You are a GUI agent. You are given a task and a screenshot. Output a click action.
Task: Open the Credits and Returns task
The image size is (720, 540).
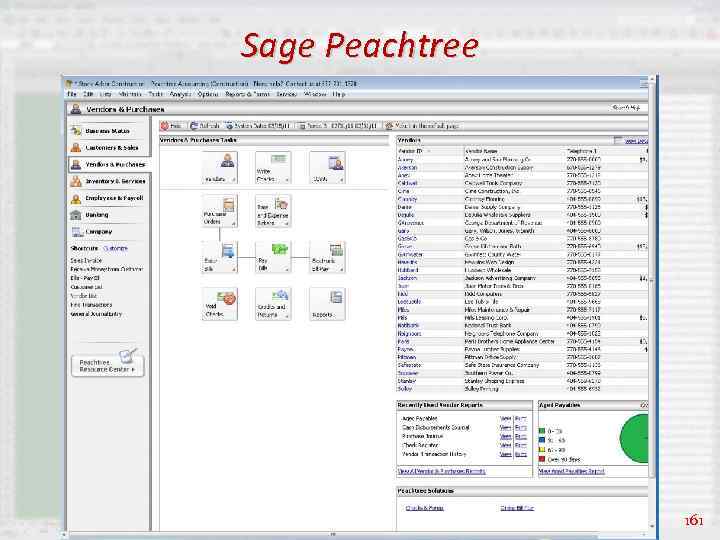tap(273, 304)
